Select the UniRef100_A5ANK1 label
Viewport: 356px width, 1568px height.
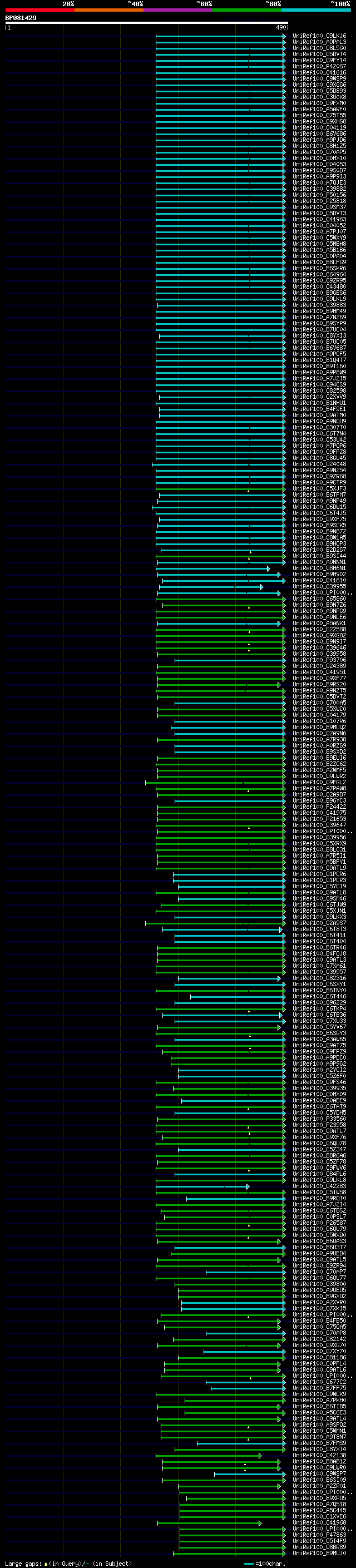pyautogui.click(x=319, y=624)
